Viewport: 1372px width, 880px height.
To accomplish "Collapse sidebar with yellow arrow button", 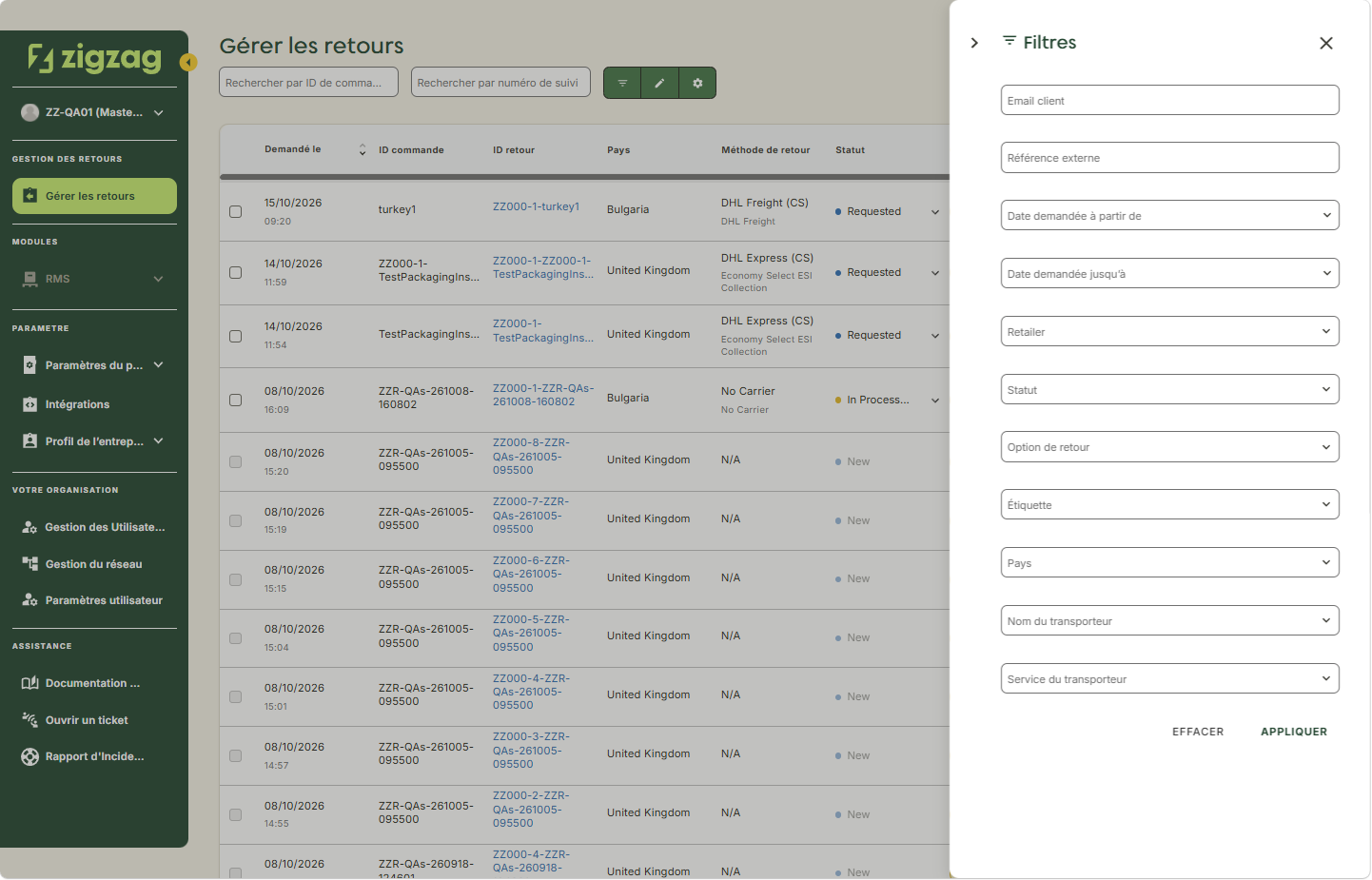I will 188,63.
